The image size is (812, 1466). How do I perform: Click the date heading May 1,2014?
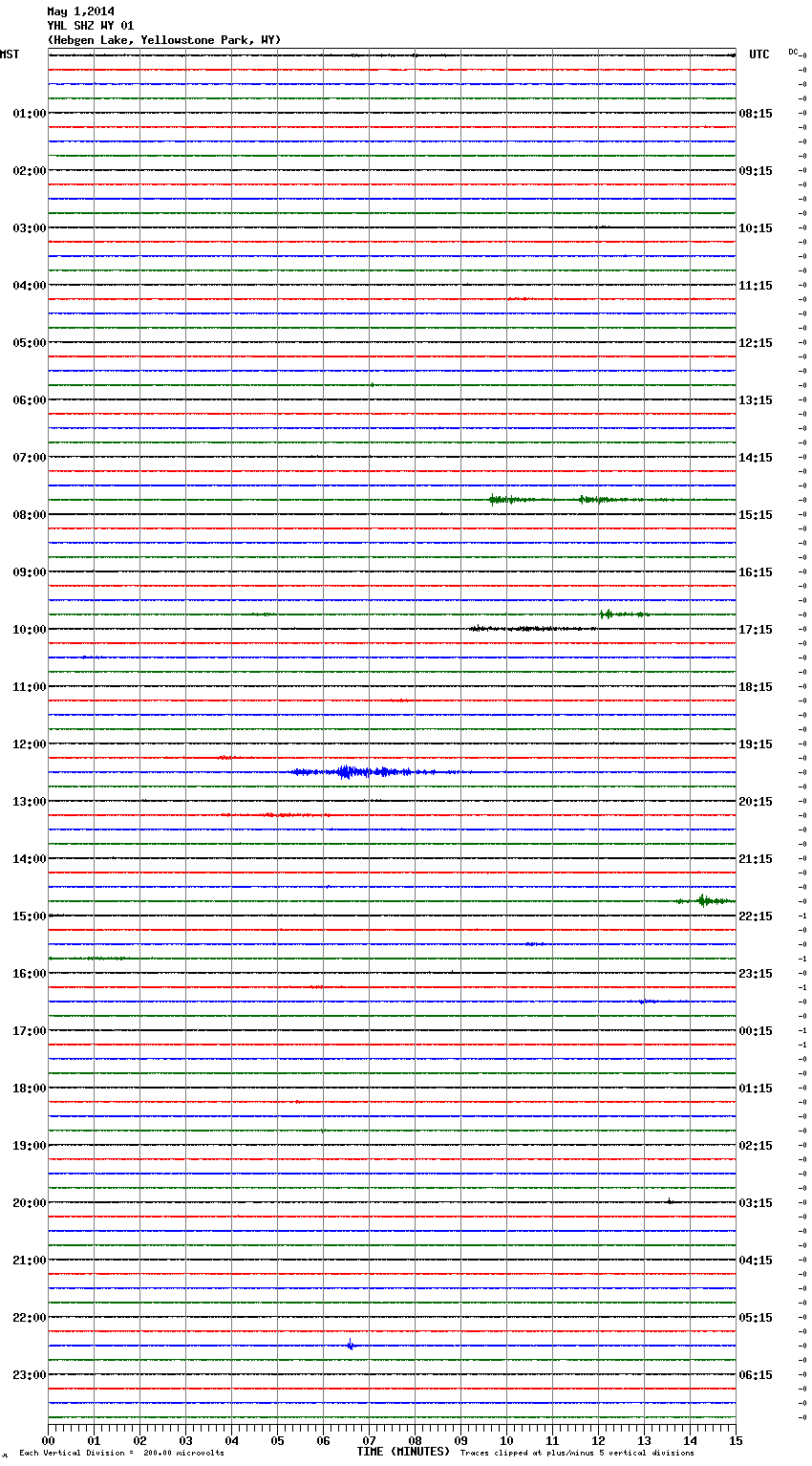pos(81,11)
